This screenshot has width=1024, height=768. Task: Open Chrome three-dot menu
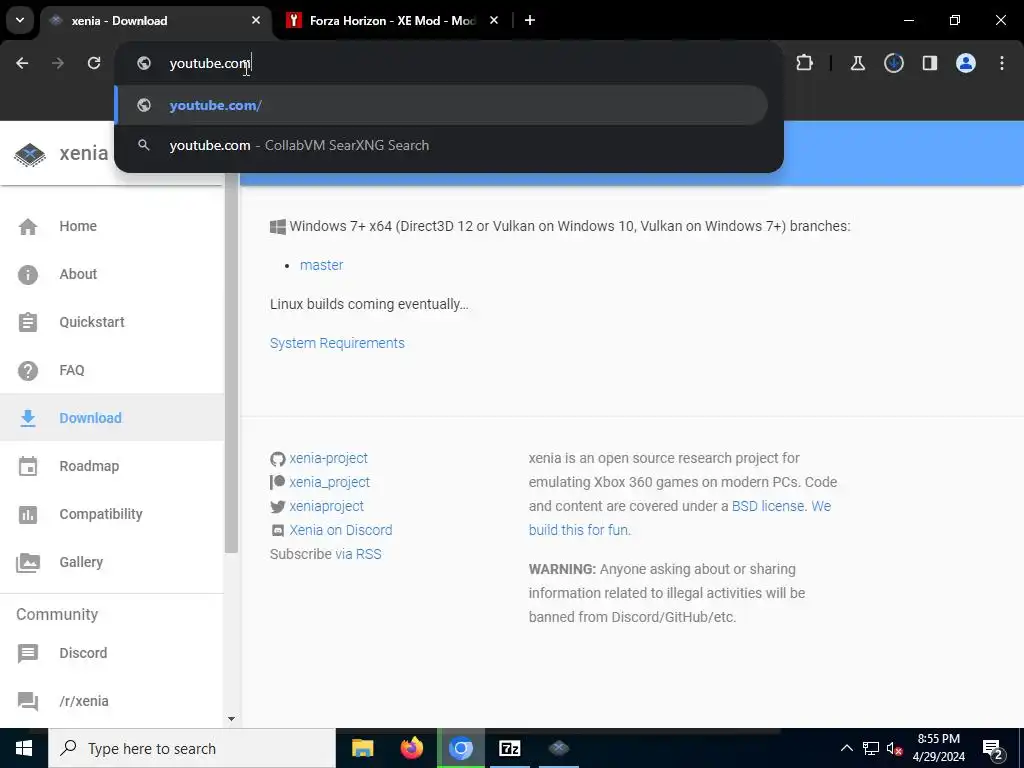(x=1002, y=63)
